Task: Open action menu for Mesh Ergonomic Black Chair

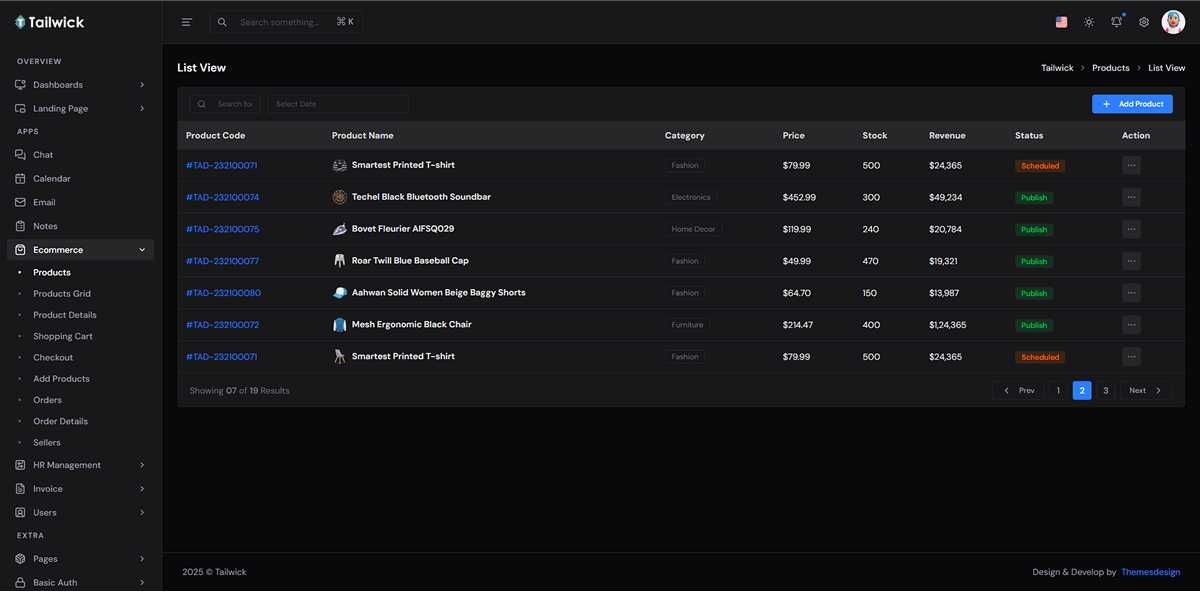Action: [x=1131, y=325]
